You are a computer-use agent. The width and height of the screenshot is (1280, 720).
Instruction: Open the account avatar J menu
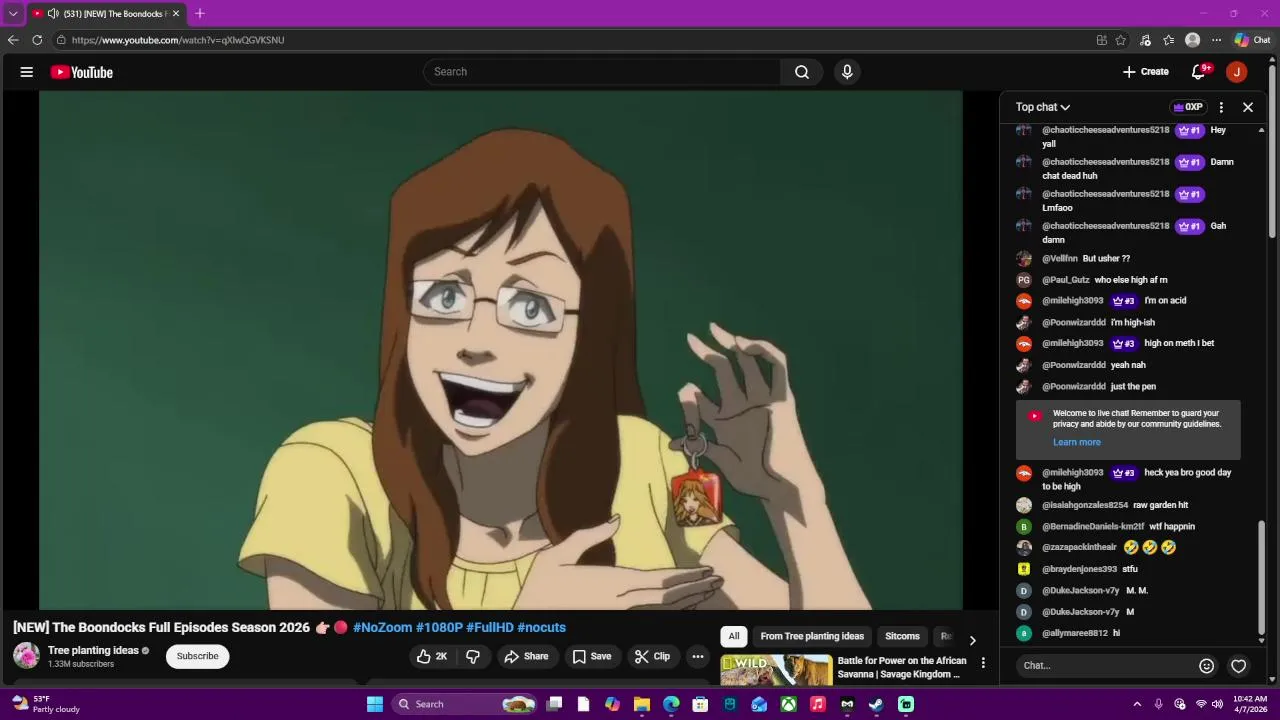pos(1237,72)
